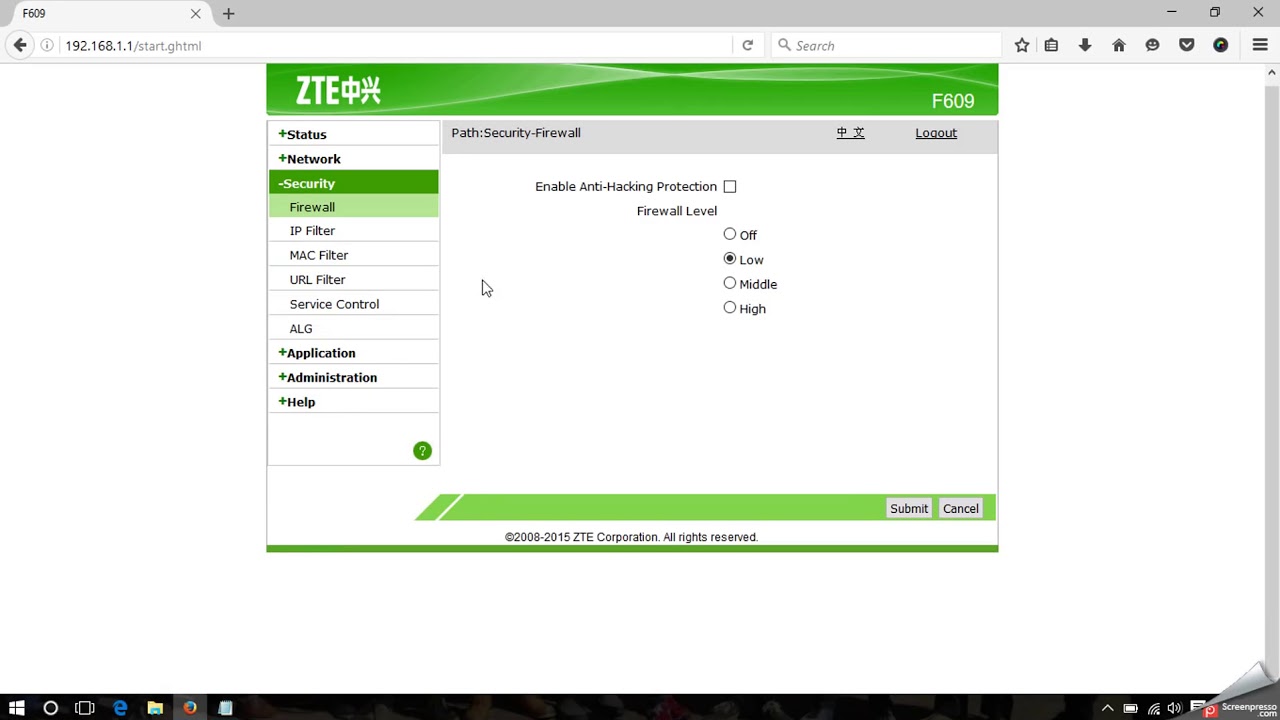
Task: Select the Low firewall level
Action: click(730, 259)
